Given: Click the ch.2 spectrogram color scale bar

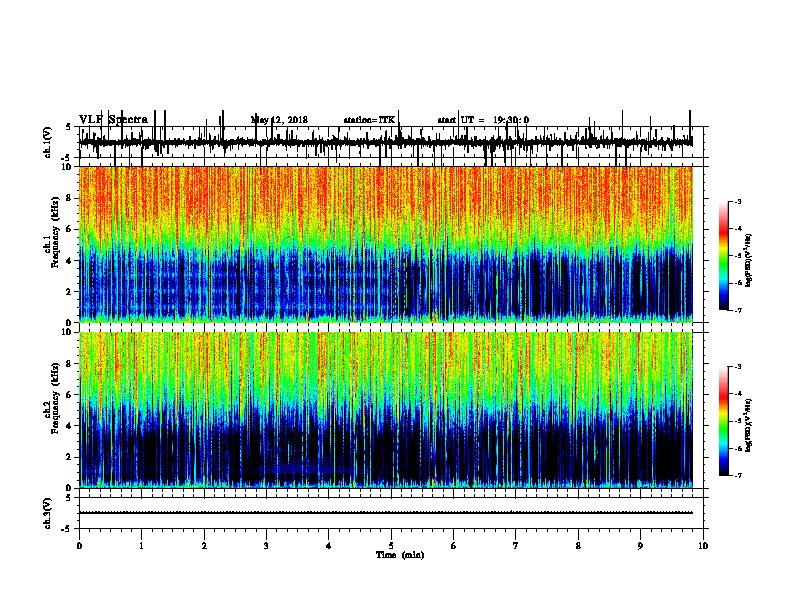Looking at the screenshot, I should click(x=724, y=421).
